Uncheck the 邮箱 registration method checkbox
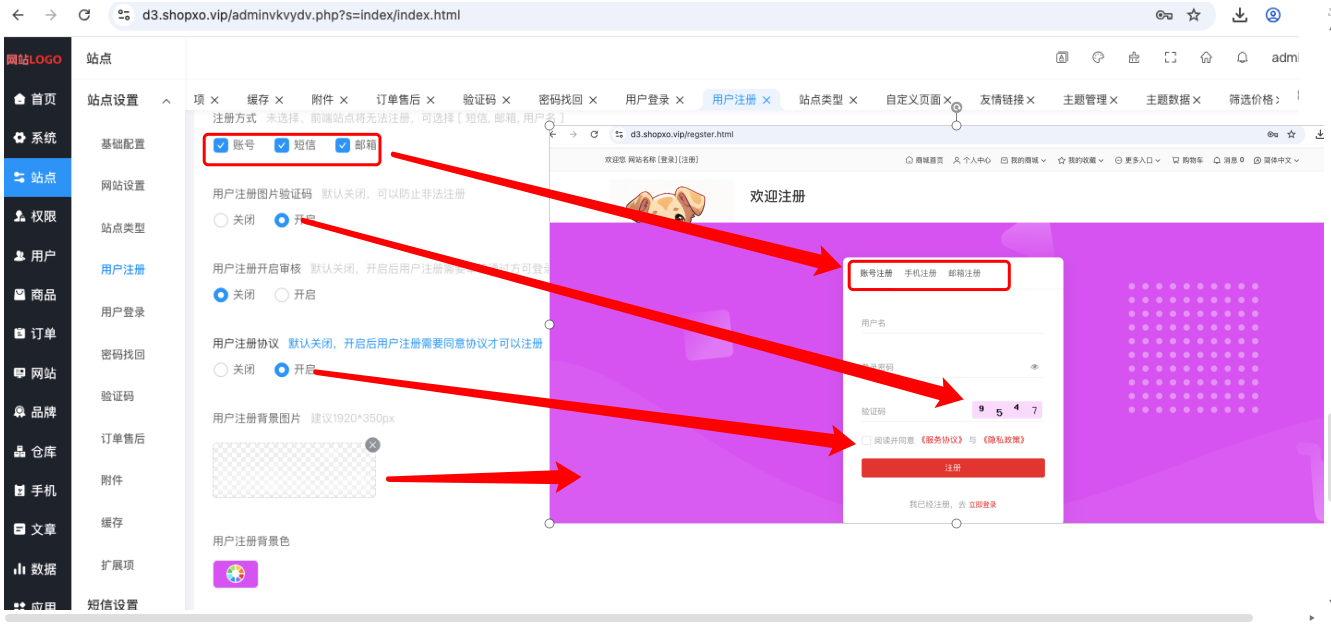The image size is (1331, 625). point(343,145)
